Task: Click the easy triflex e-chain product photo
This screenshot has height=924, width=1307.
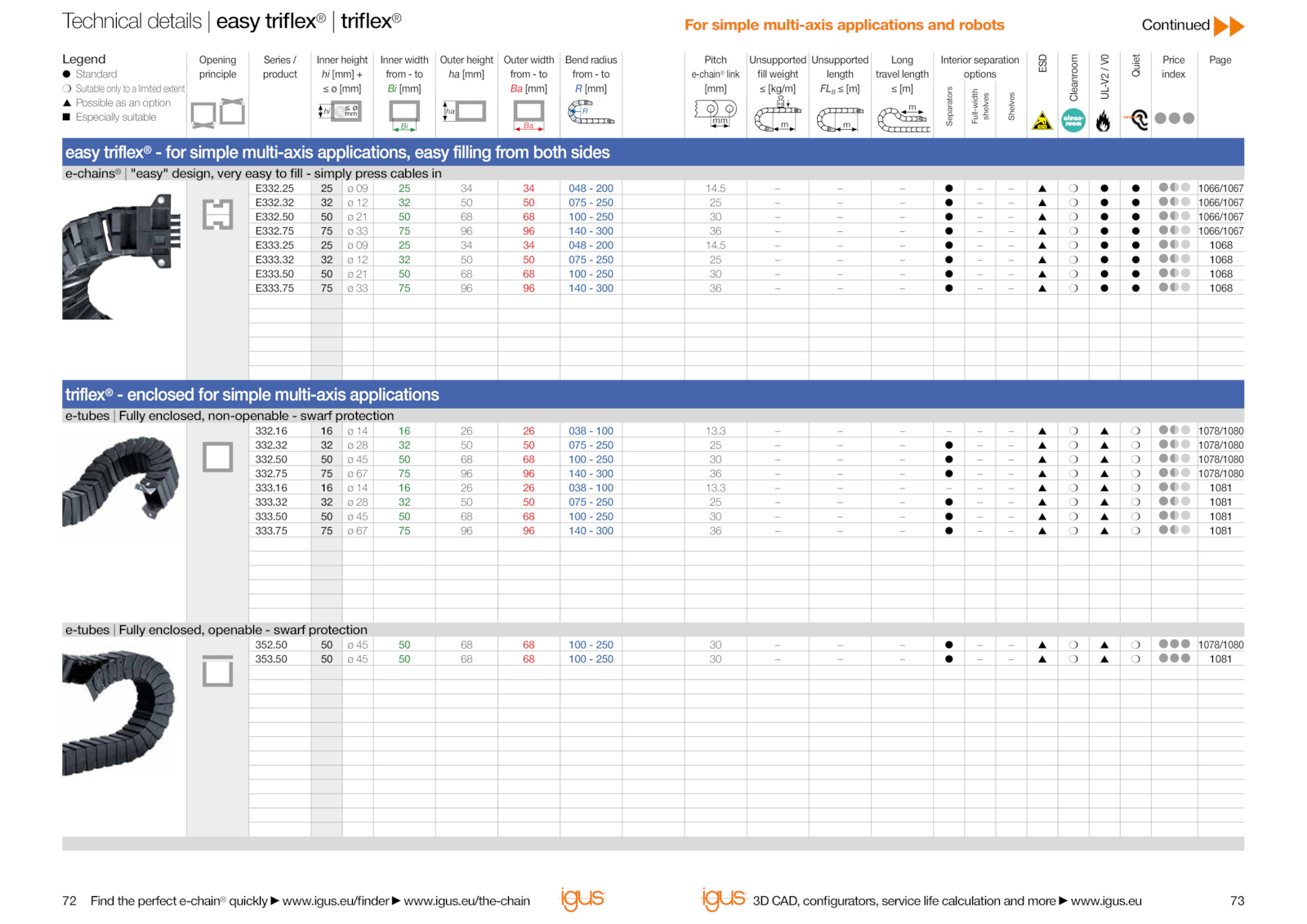Action: (122, 257)
